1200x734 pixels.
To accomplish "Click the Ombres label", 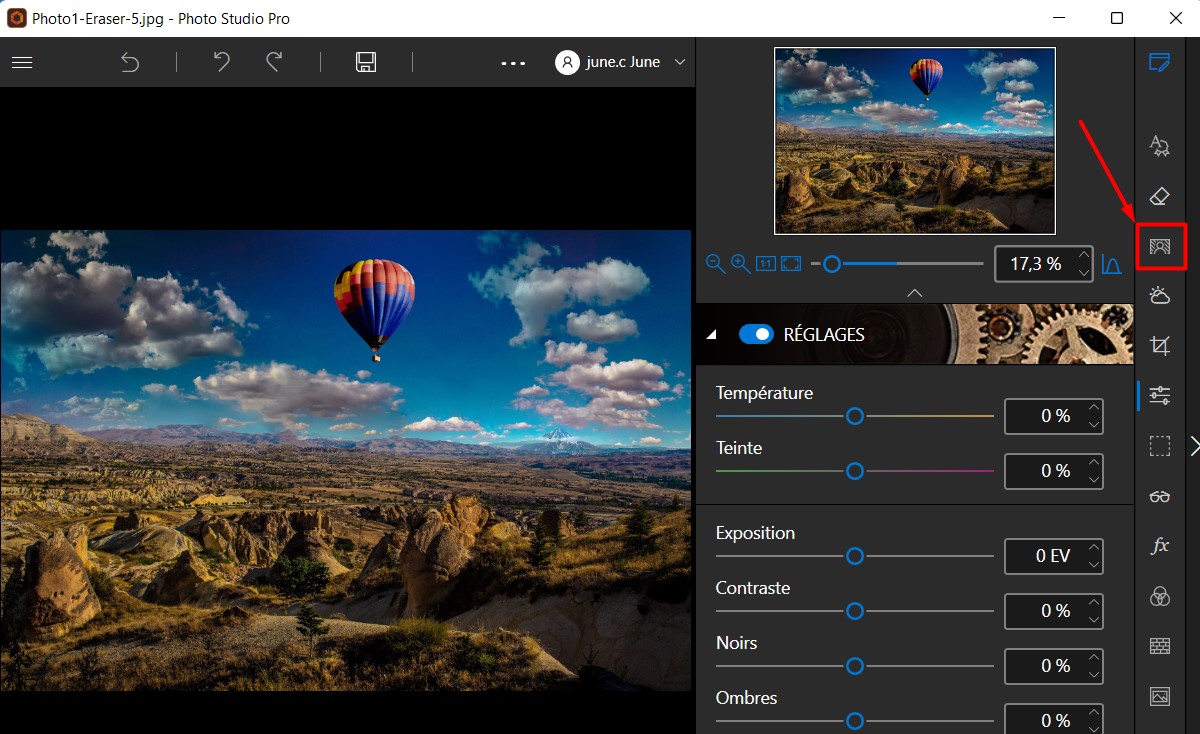I will point(746,698).
